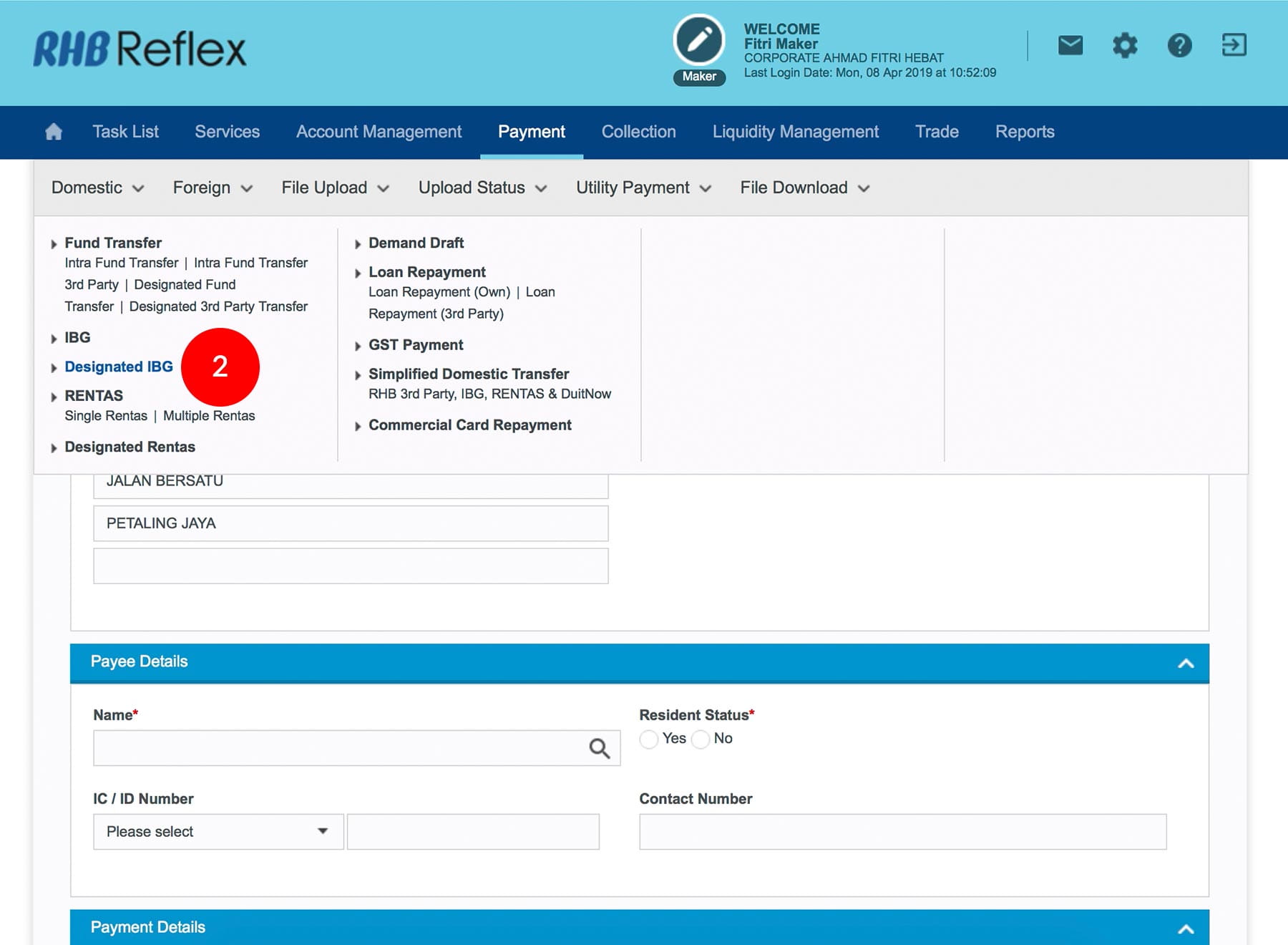Click the home icon in navigation bar
The width and height of the screenshot is (1288, 945).
[54, 132]
